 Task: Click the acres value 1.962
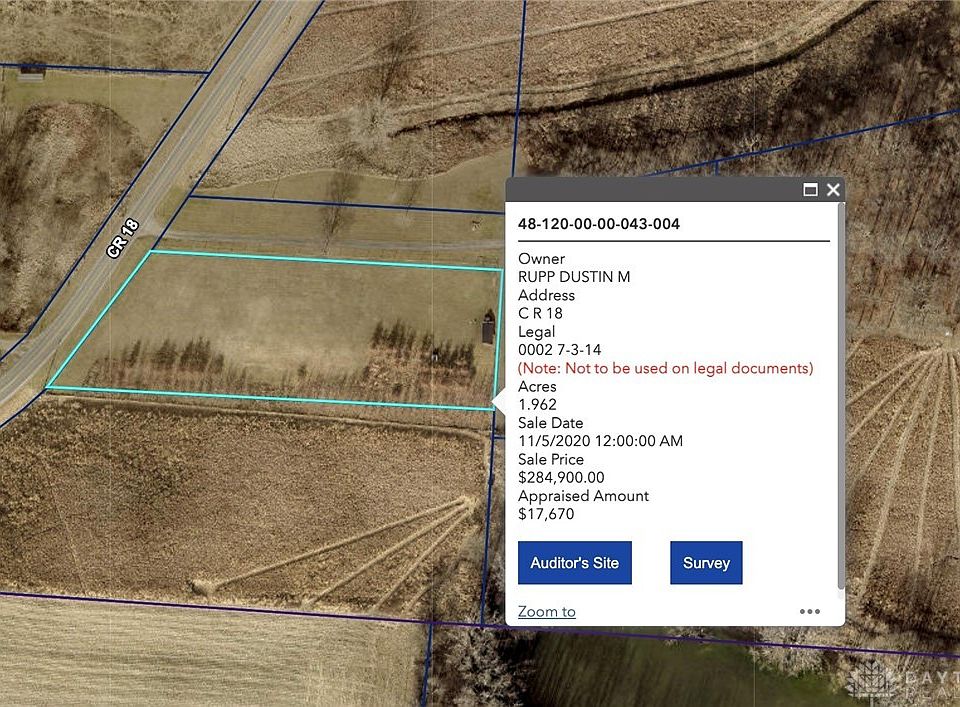pos(537,405)
